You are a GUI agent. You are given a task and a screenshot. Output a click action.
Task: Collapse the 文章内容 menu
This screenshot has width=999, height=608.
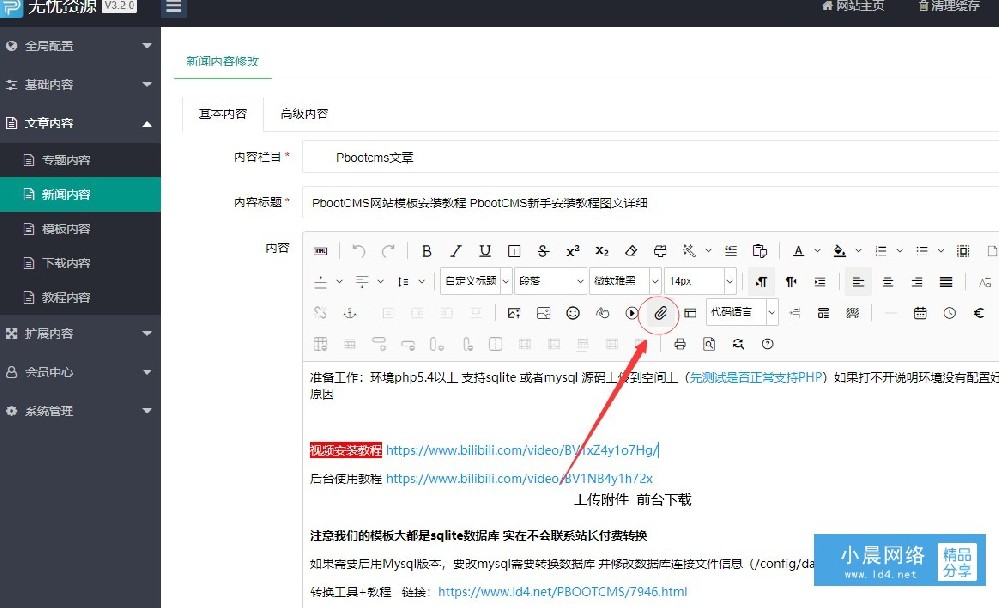pos(80,123)
